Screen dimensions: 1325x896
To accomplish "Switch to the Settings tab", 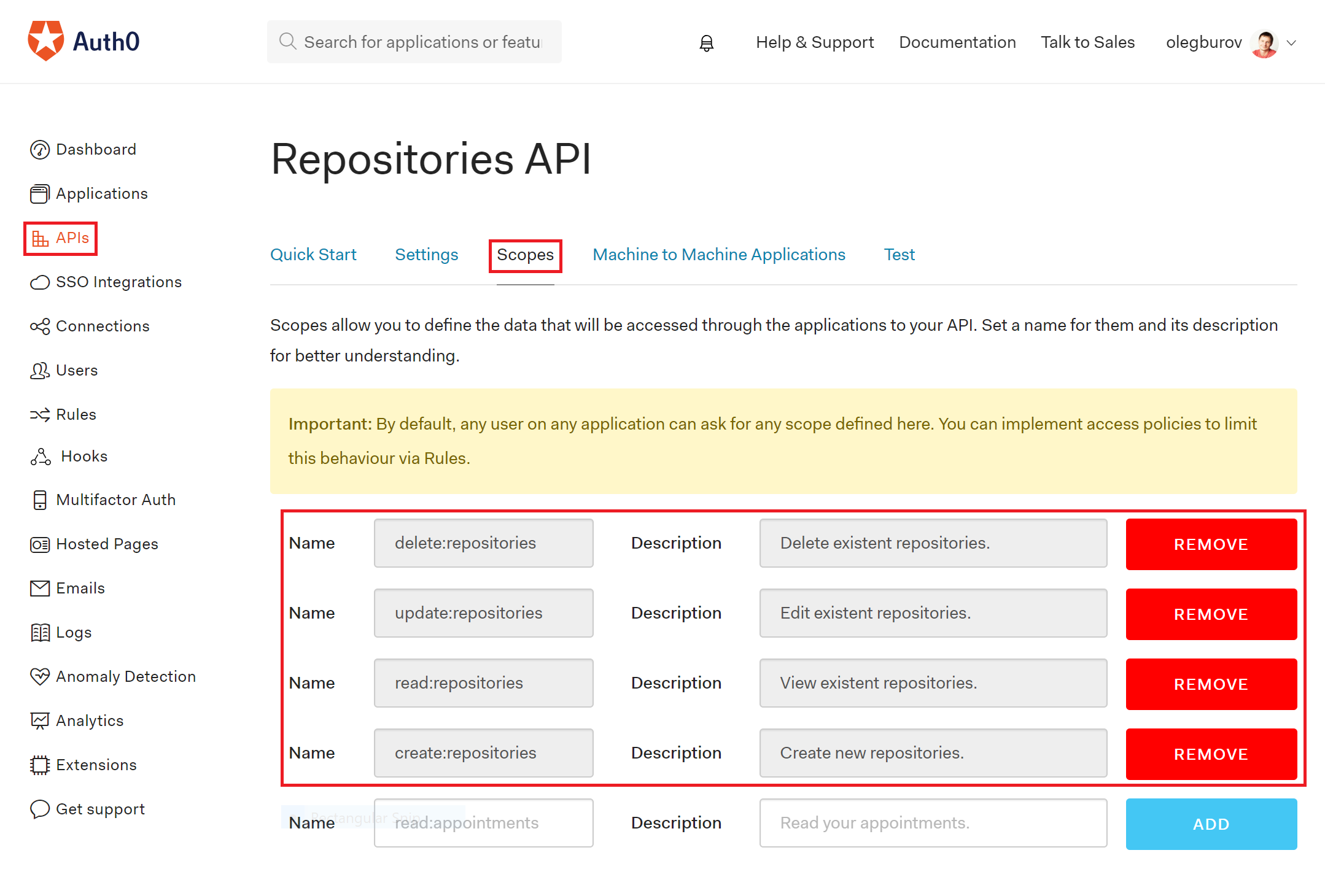I will pos(426,255).
